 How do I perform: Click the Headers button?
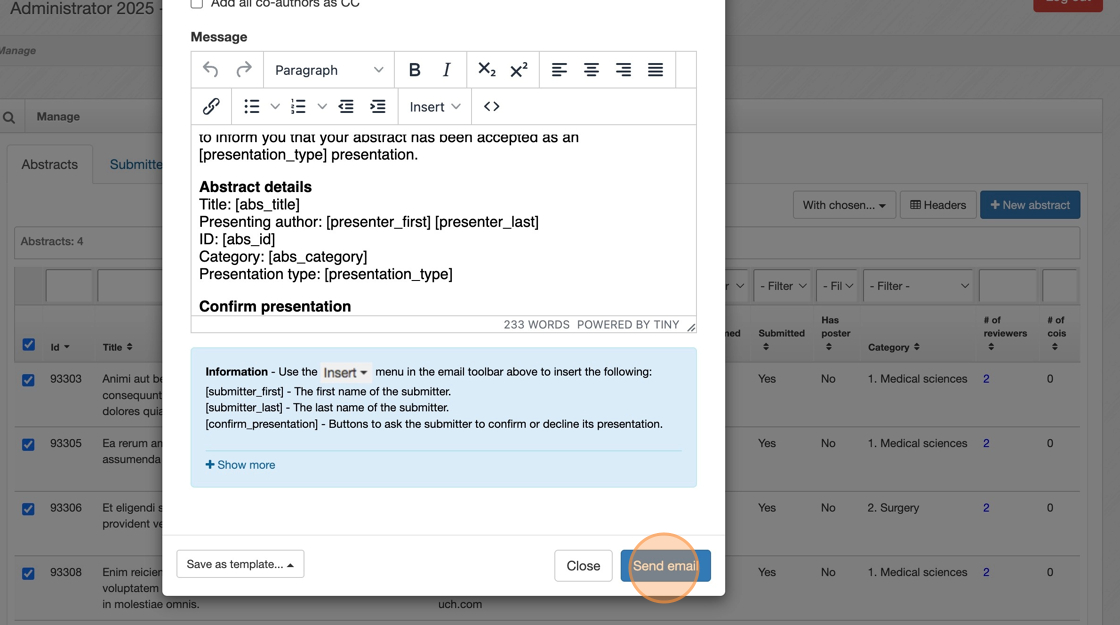tap(937, 205)
